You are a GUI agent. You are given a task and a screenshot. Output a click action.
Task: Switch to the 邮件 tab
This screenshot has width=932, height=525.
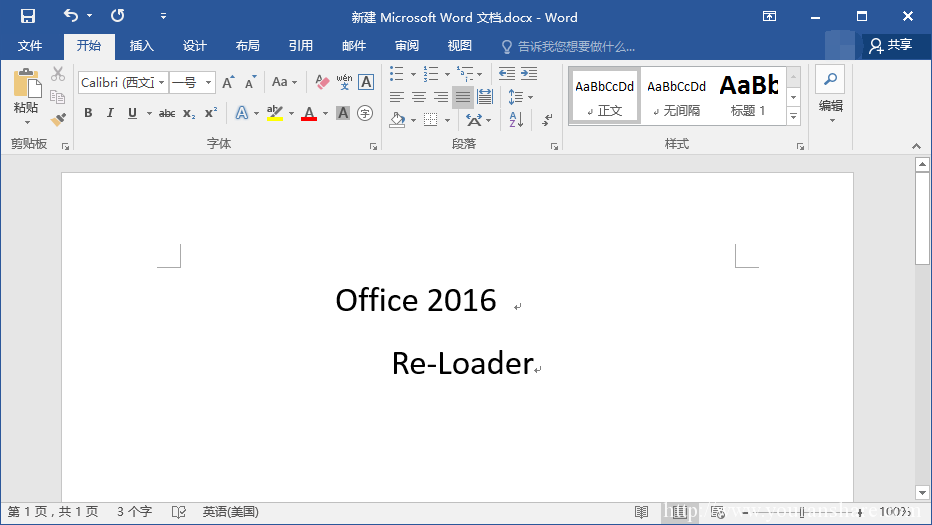tap(354, 46)
